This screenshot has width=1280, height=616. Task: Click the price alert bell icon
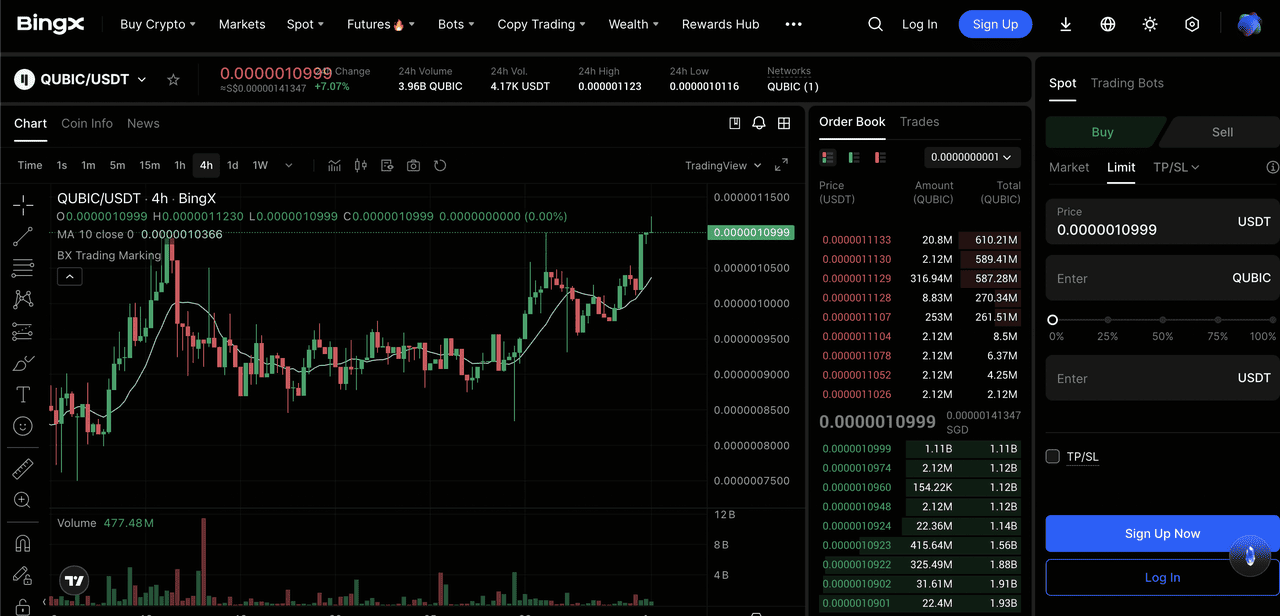(x=759, y=123)
